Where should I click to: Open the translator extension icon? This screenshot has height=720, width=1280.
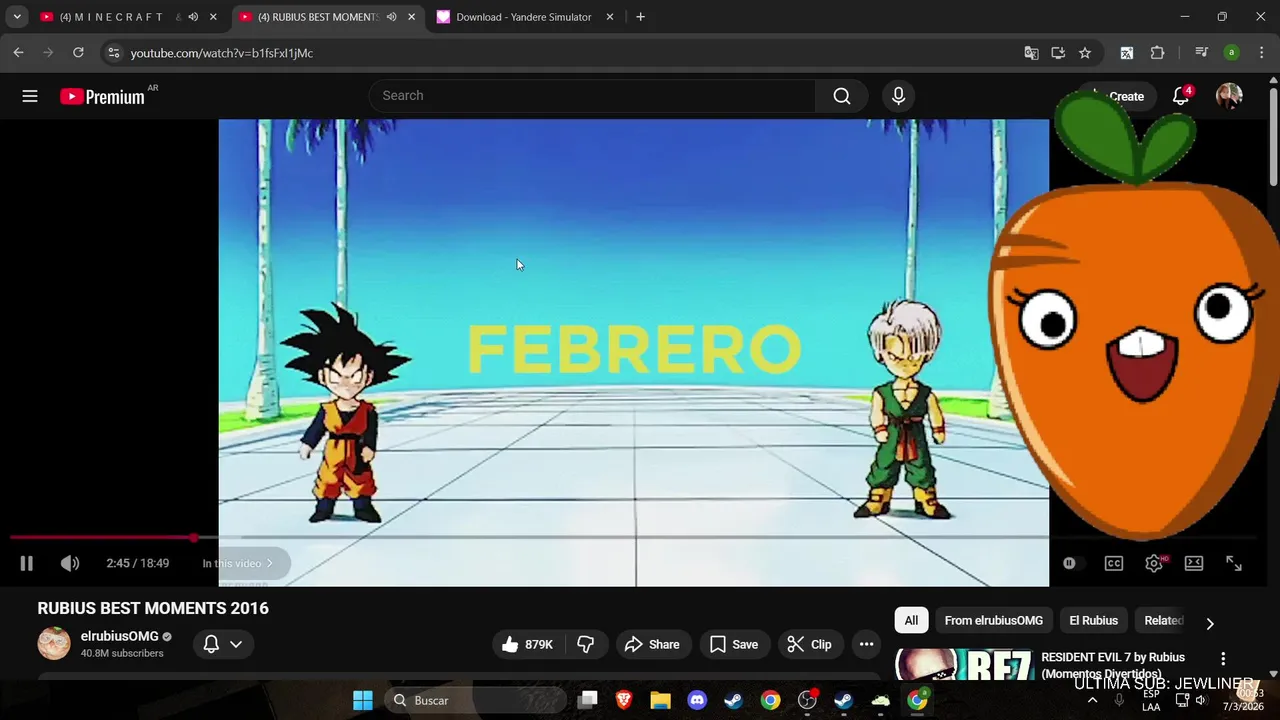[x=1127, y=53]
